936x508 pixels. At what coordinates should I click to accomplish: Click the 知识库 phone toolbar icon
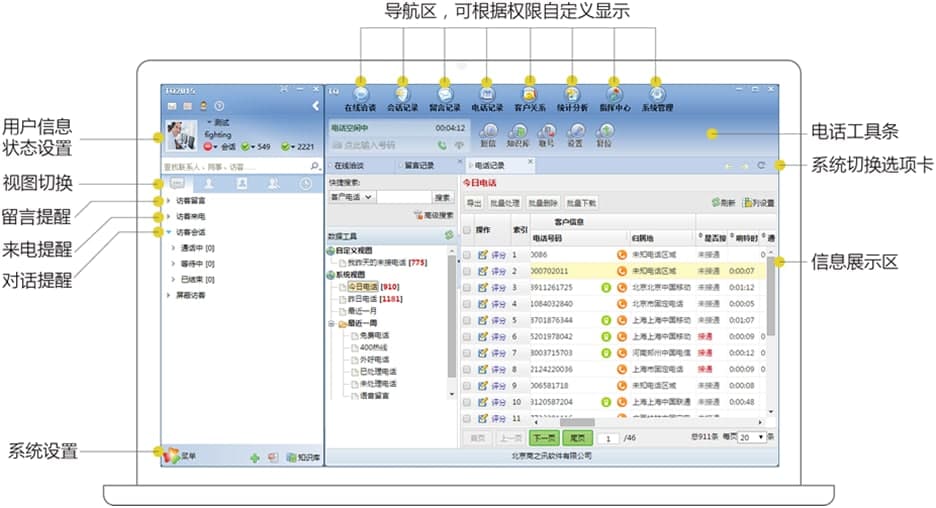(518, 134)
